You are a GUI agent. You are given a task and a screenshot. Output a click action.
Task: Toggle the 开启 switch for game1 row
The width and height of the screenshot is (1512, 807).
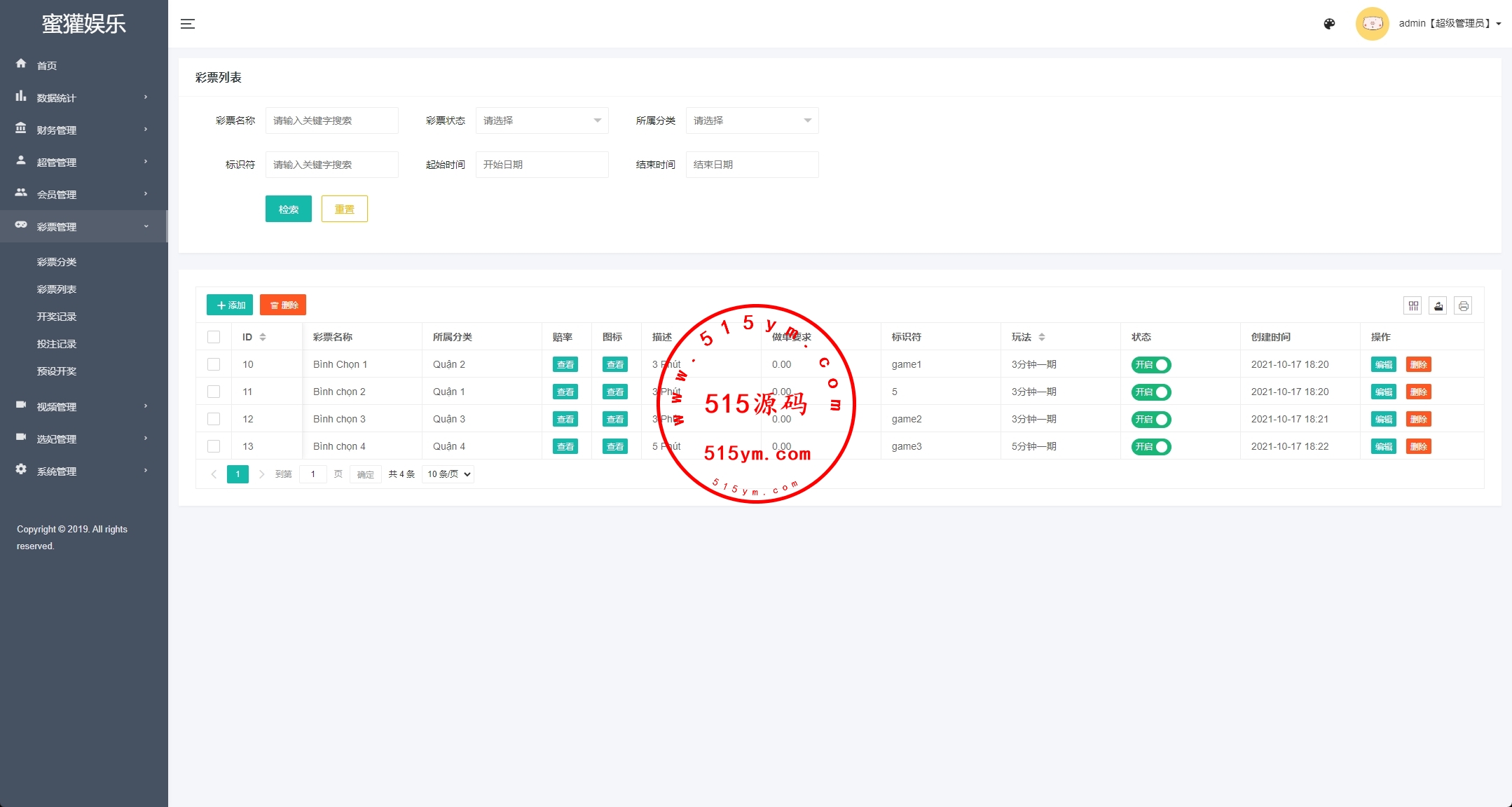point(1150,365)
